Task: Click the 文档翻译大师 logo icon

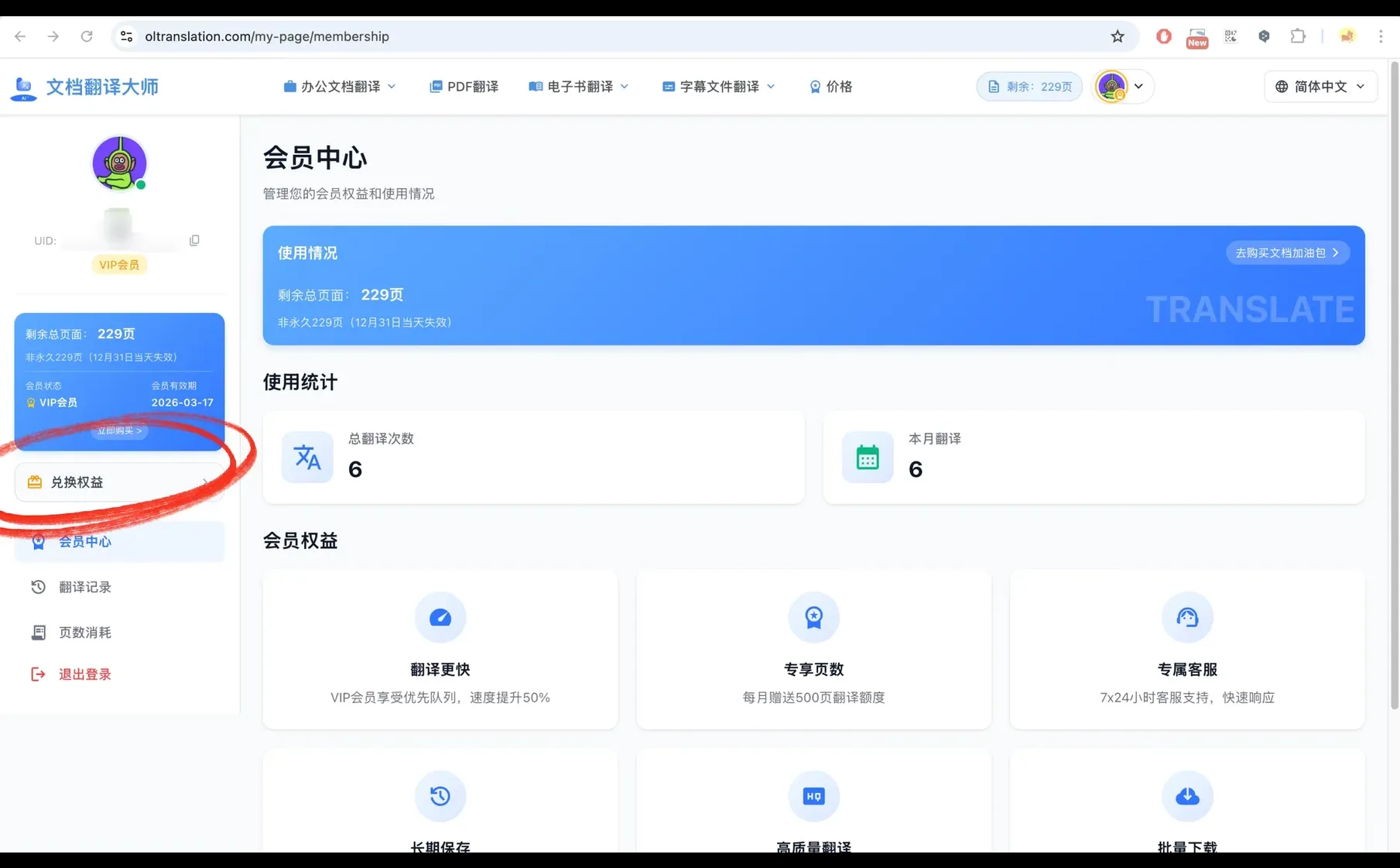Action: point(23,87)
